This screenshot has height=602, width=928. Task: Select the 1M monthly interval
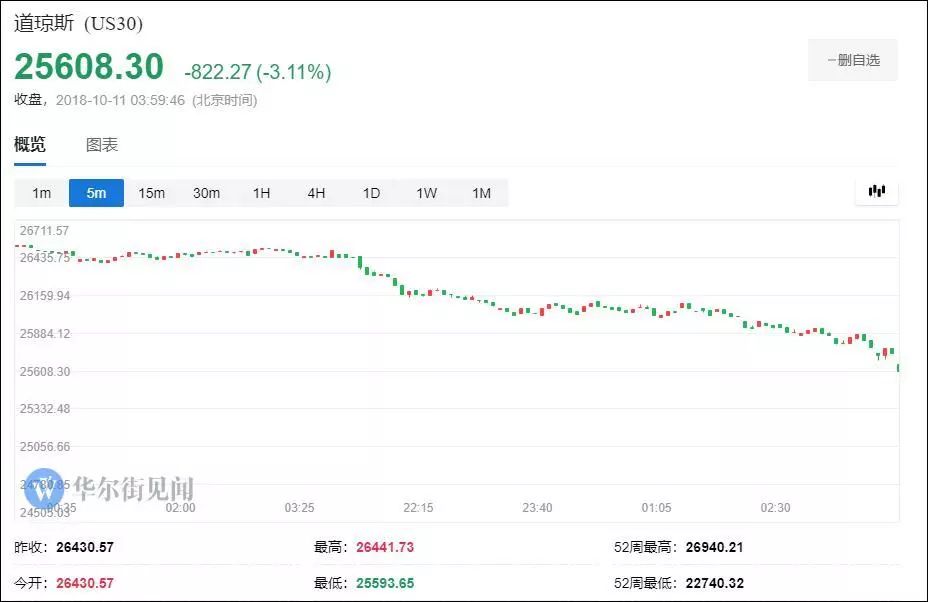(x=481, y=193)
